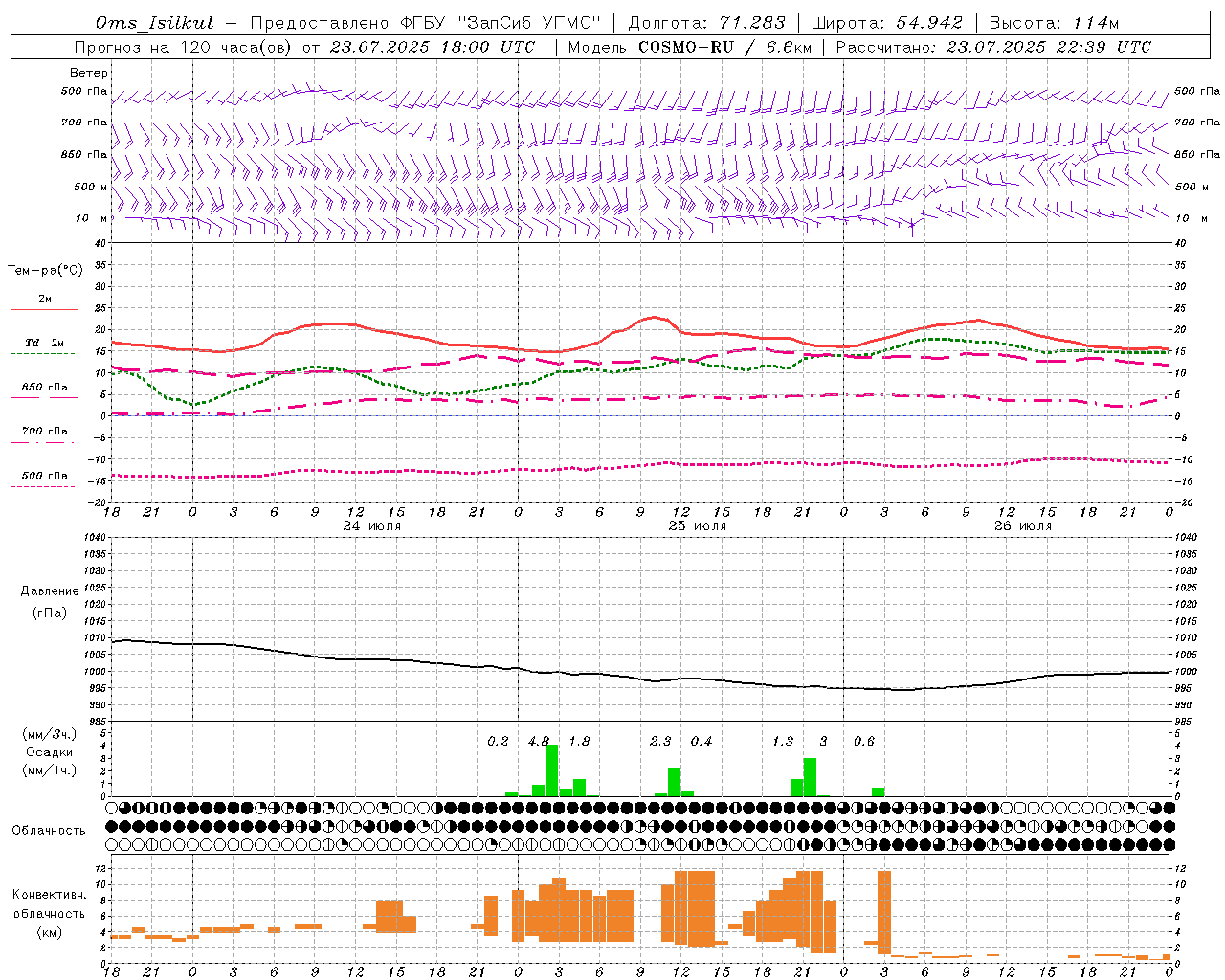Click the (мм/1ч.) precipitation unit label
The height and width of the screenshot is (980, 1225).
50,770
